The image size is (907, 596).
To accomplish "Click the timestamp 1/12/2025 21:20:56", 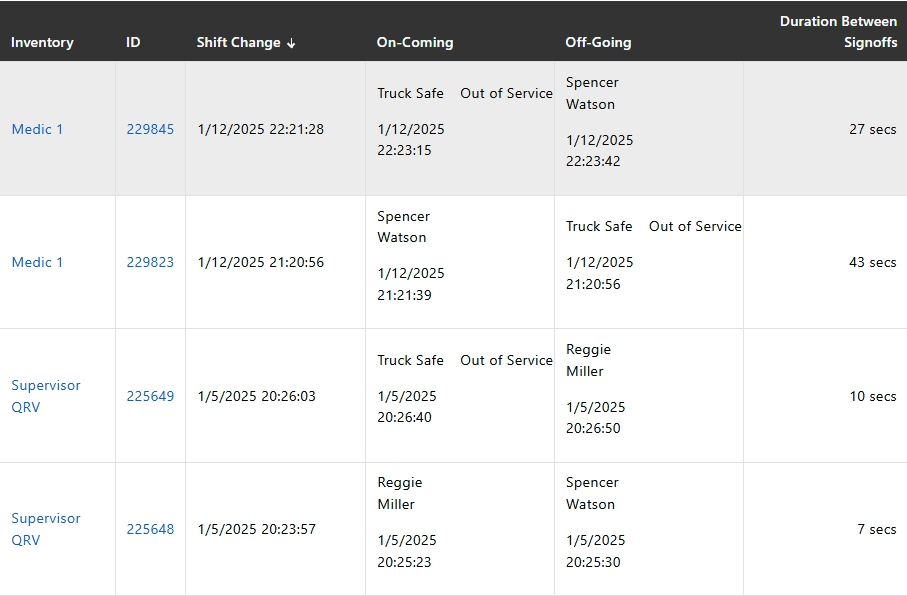I will click(x=260, y=262).
